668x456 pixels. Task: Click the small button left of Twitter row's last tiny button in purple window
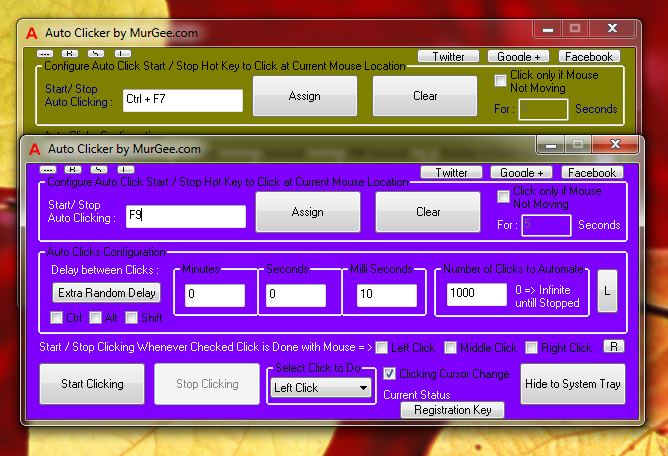(99, 170)
